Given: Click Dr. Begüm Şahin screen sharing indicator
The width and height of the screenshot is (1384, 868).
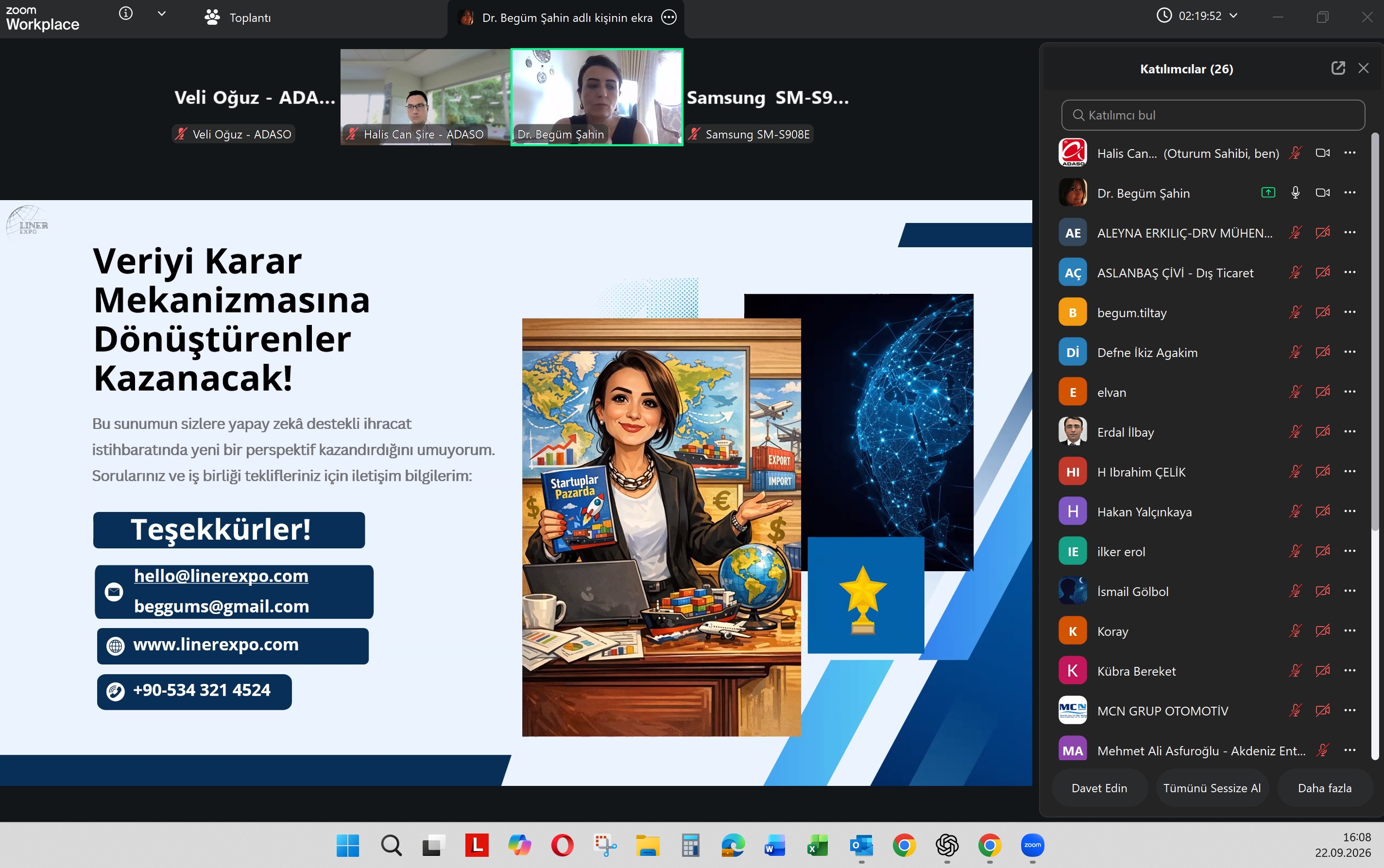Looking at the screenshot, I should 1268,193.
